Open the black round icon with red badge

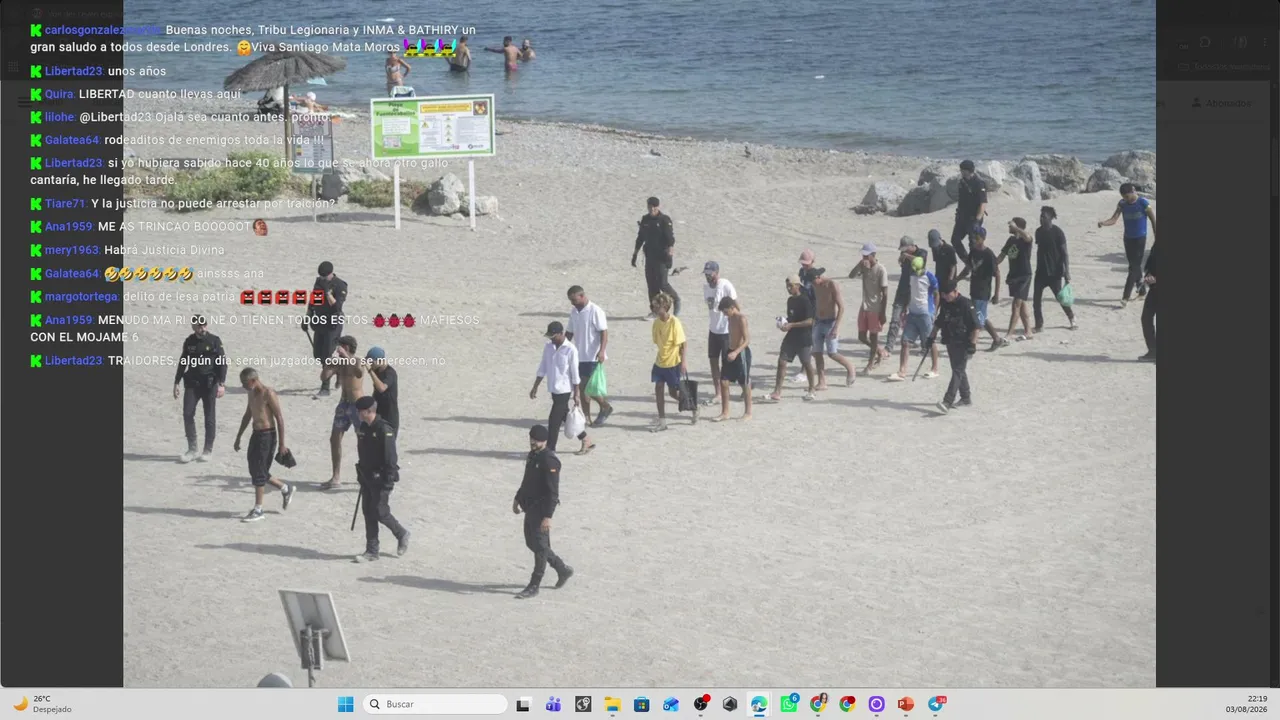(701, 704)
